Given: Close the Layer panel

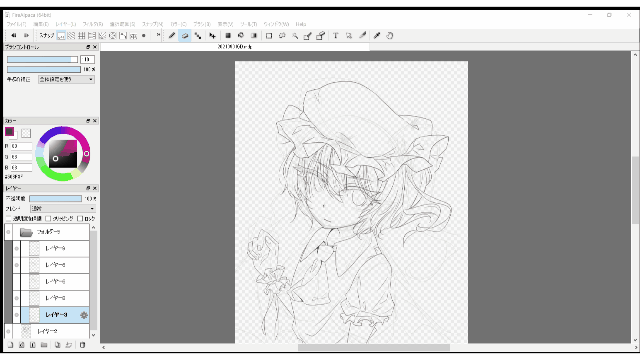Looking at the screenshot, I should coord(95,188).
